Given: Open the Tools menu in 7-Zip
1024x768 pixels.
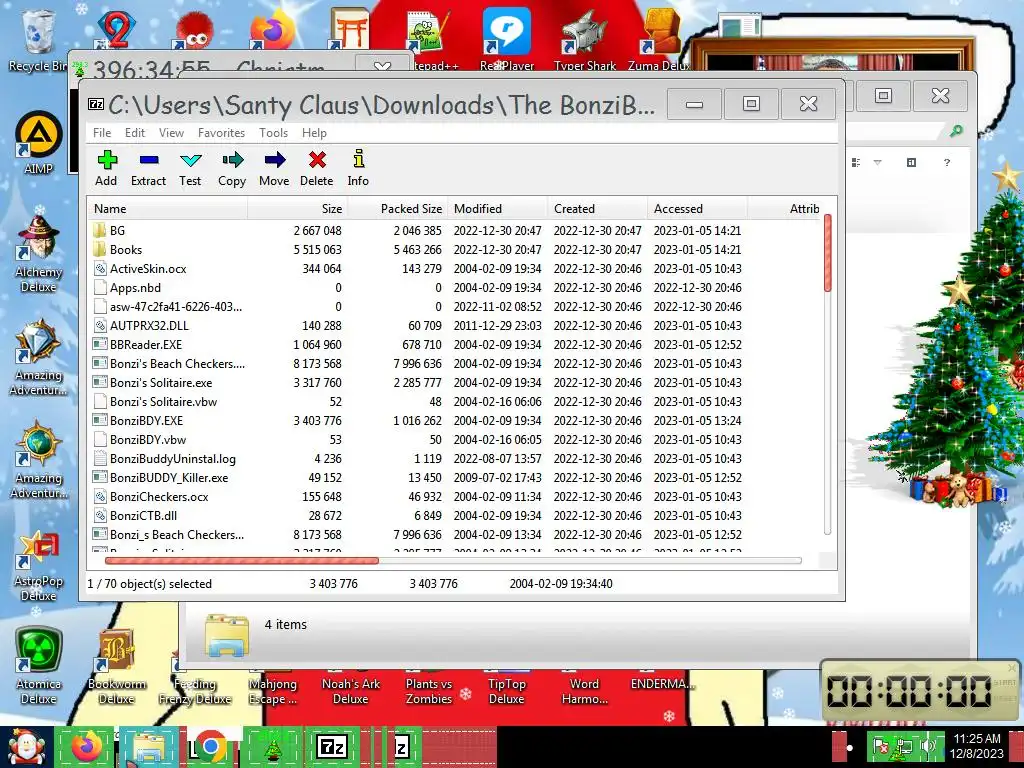Looking at the screenshot, I should tap(273, 133).
